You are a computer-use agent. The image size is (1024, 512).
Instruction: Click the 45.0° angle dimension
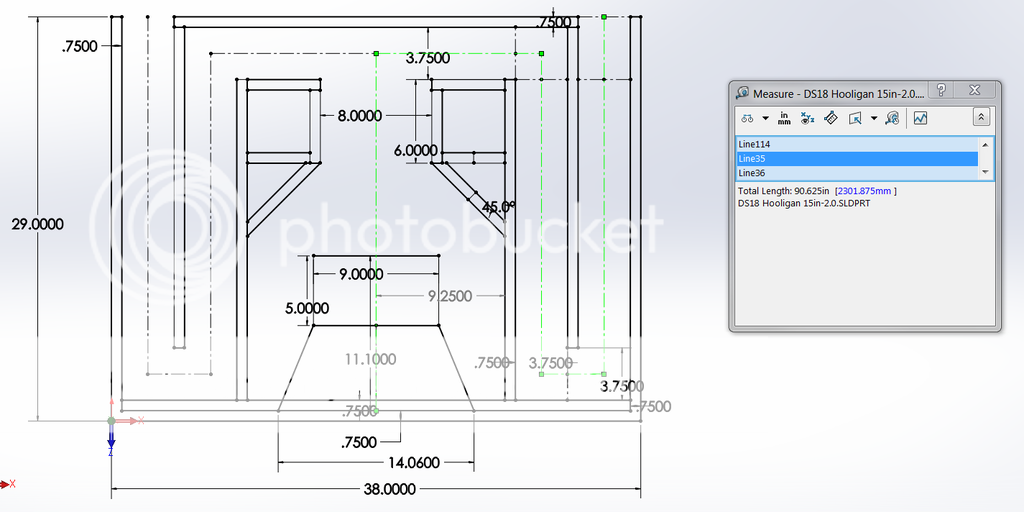[498, 208]
